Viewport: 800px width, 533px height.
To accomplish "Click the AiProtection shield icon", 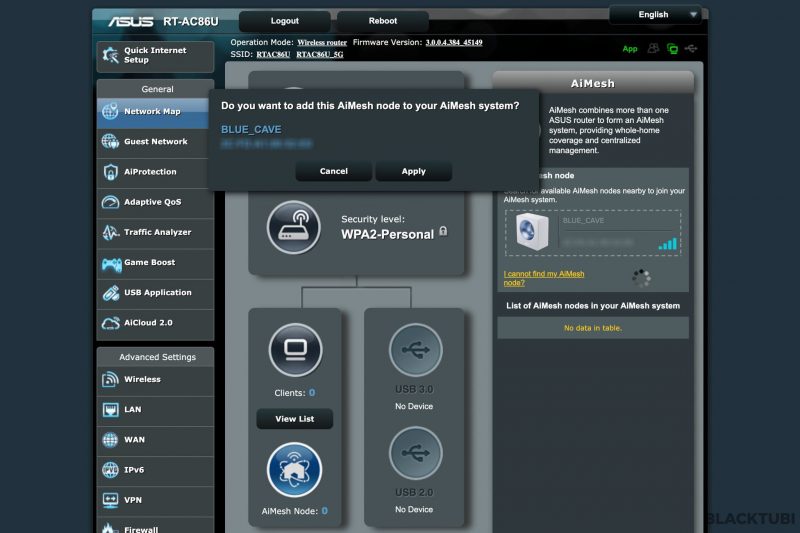I will pyautogui.click(x=110, y=172).
